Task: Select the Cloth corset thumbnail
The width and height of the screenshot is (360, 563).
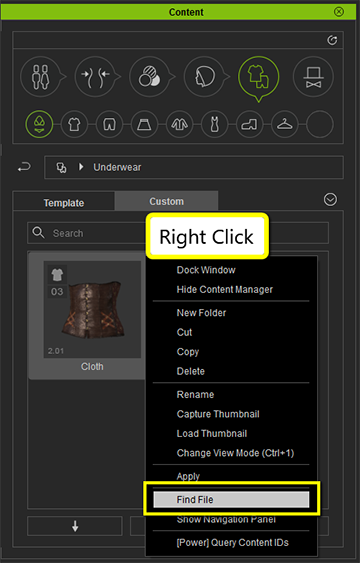Action: point(92,309)
